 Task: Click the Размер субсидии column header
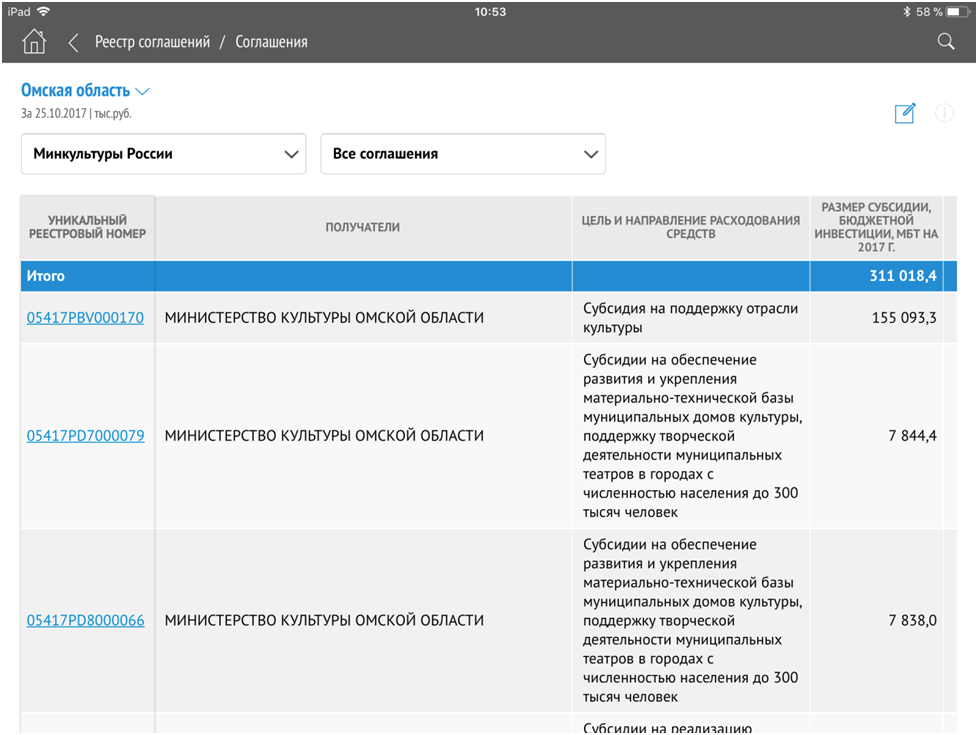coord(876,228)
